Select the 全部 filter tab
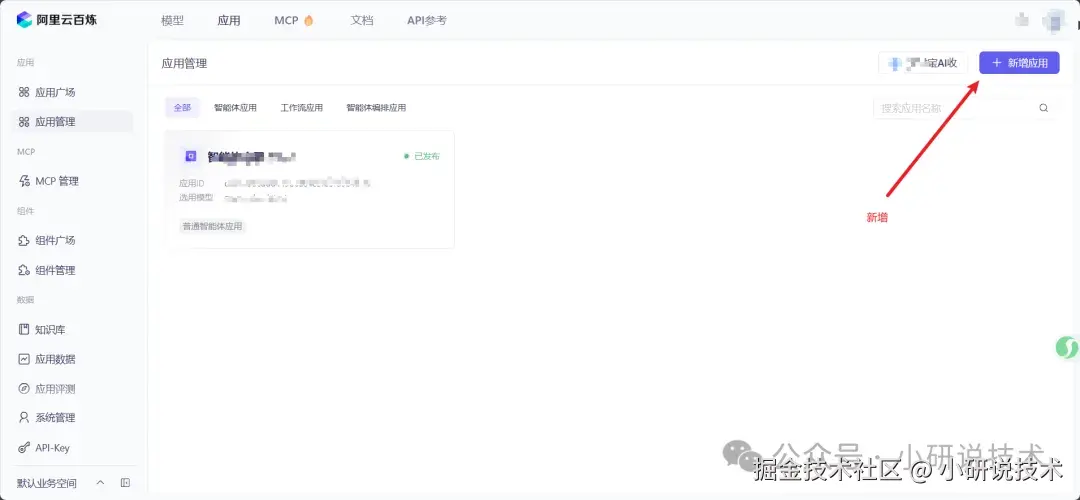 [x=182, y=107]
